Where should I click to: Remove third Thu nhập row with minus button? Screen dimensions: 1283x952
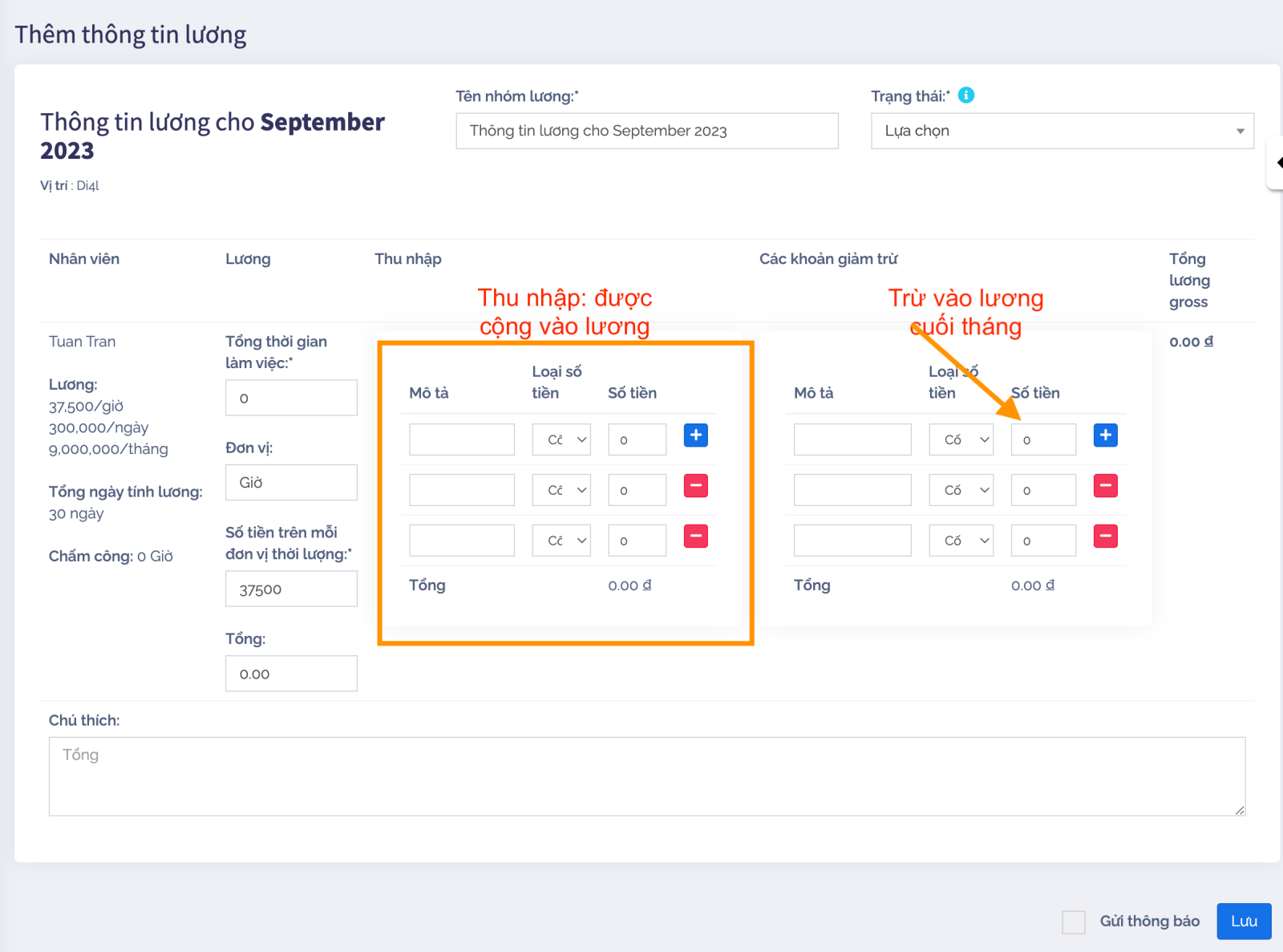(x=695, y=537)
